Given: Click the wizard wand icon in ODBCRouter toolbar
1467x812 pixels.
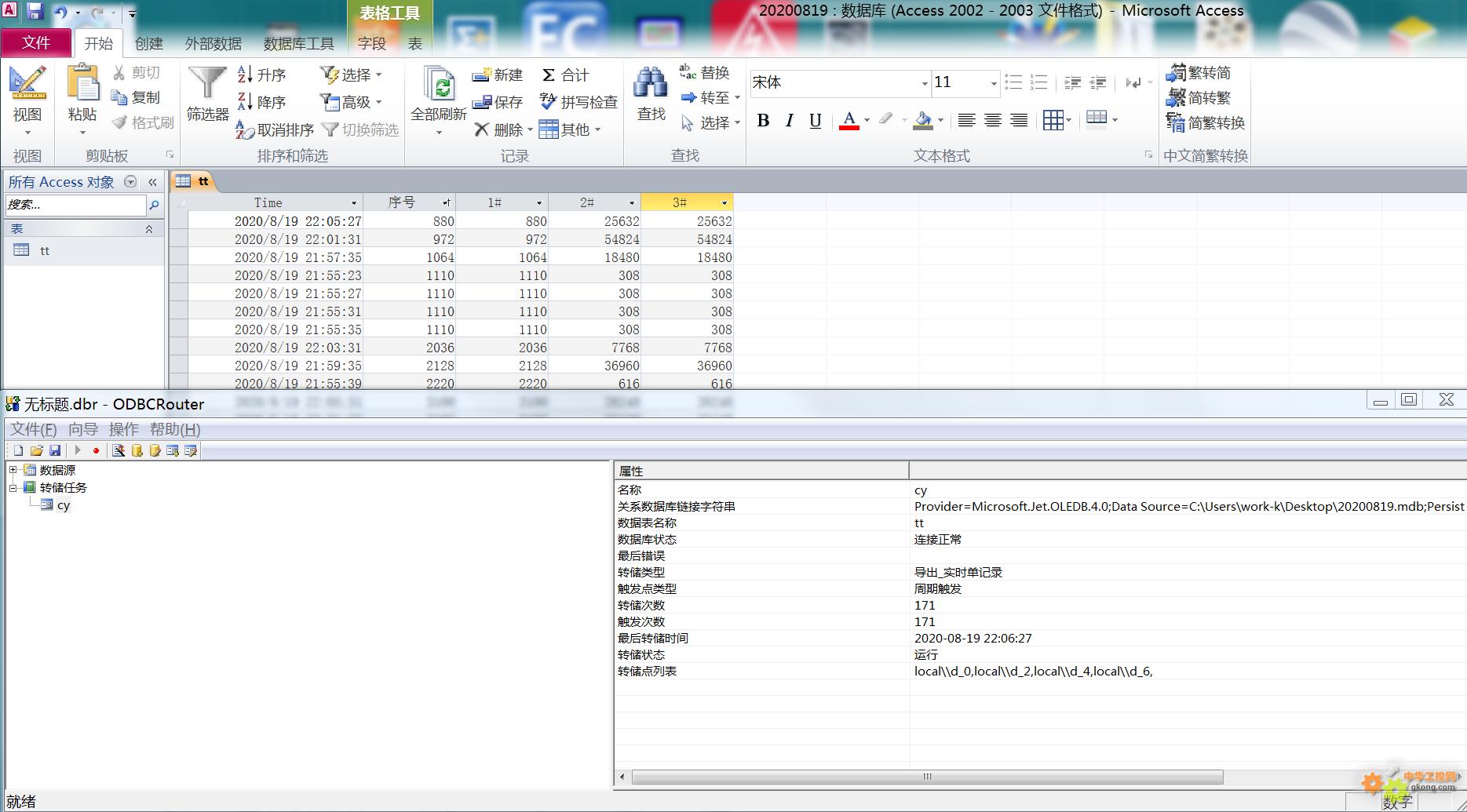Looking at the screenshot, I should click(119, 450).
